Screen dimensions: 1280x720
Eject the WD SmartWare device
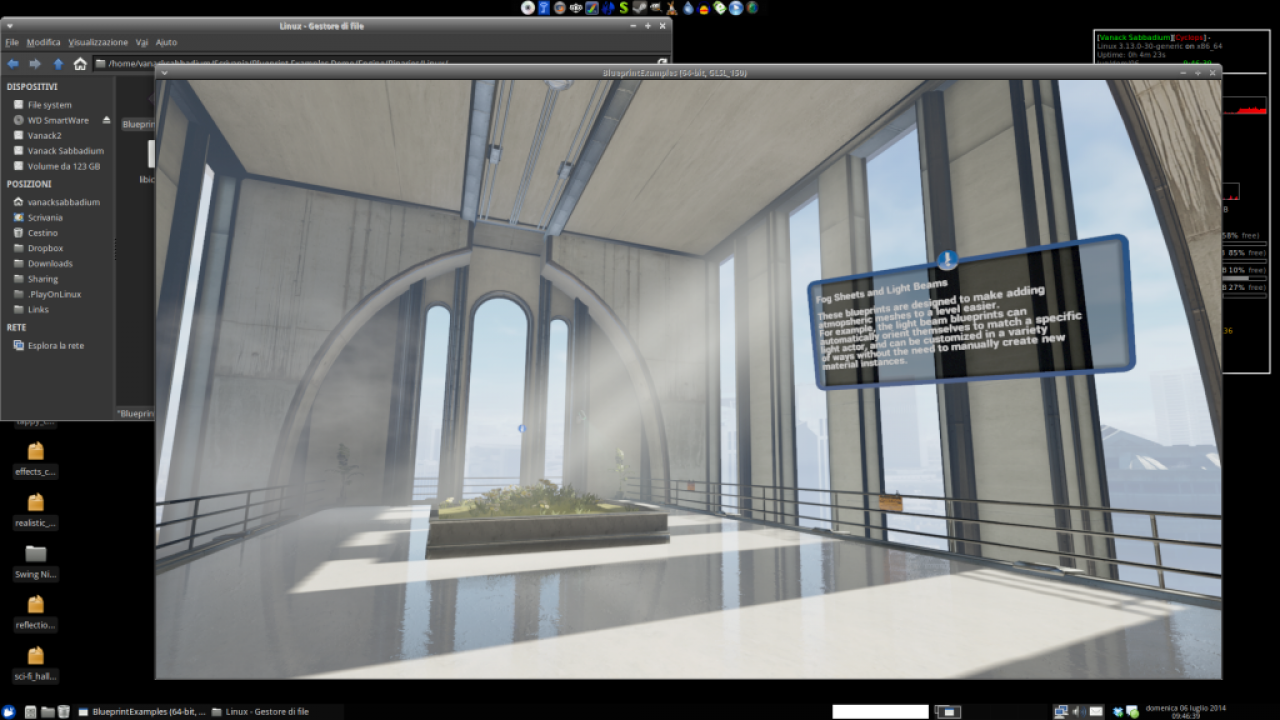(x=106, y=120)
